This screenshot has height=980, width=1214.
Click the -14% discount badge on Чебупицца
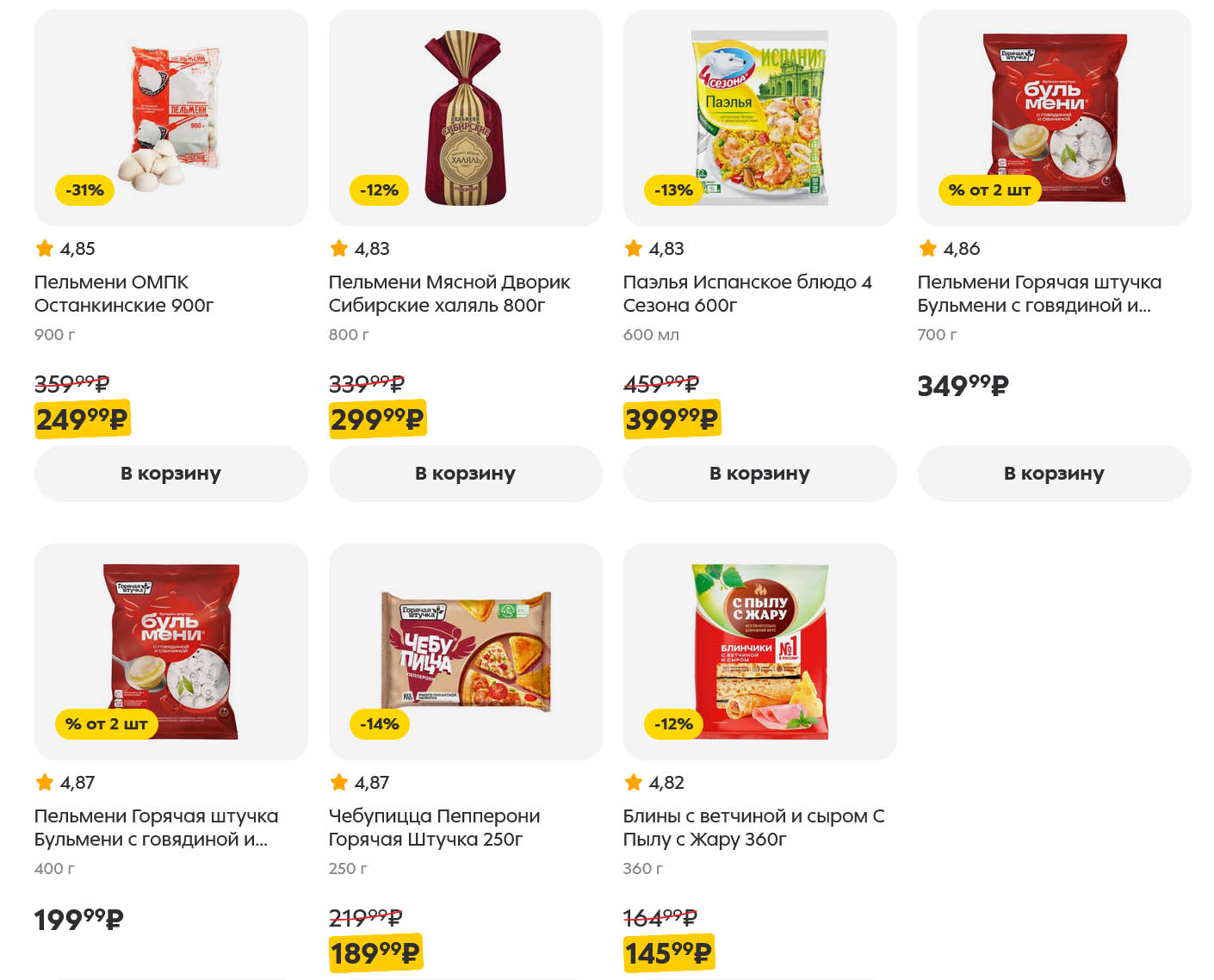tap(379, 724)
